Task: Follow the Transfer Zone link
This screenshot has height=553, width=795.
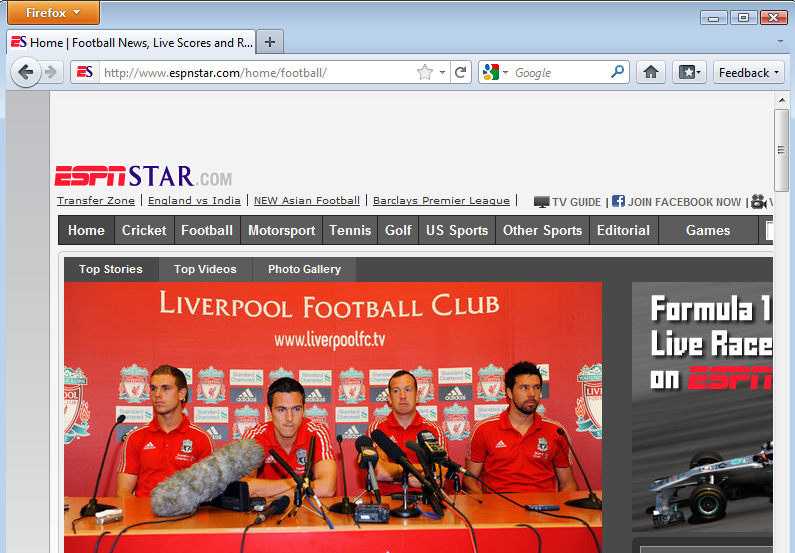Action: coord(96,200)
